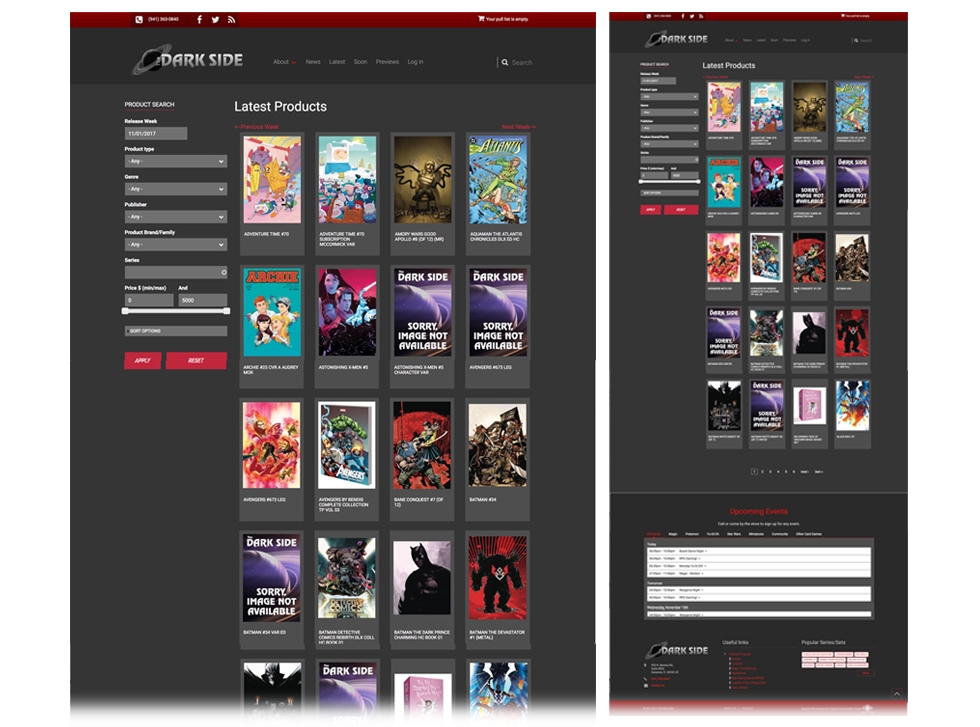Open the Dark Side Facebook page icon
The height and width of the screenshot is (727, 980).
pyautogui.click(x=199, y=17)
